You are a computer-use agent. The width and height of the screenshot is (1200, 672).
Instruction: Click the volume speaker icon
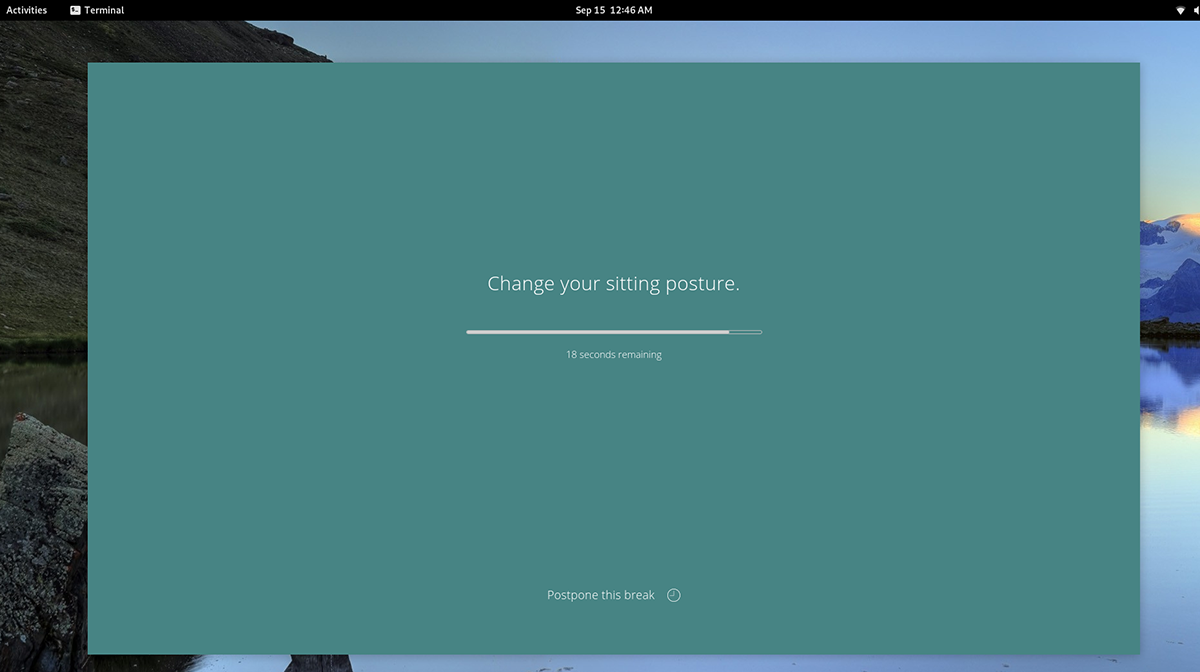click(1196, 10)
